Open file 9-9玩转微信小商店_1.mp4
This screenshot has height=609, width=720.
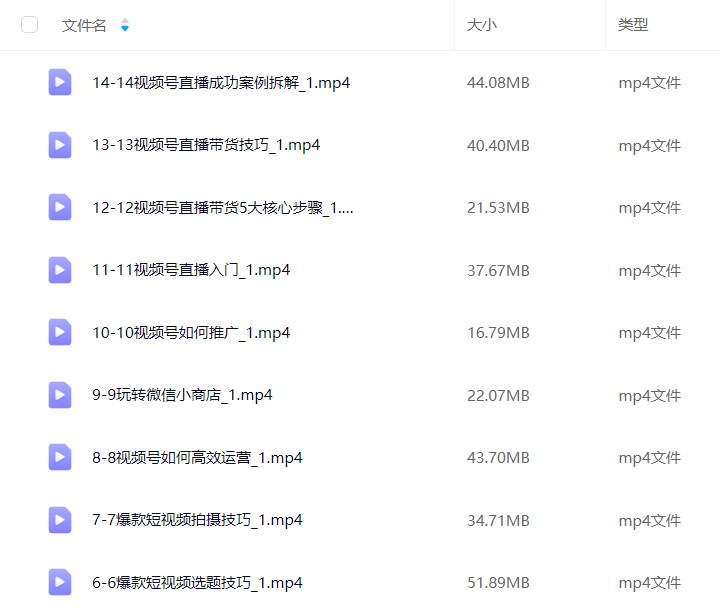point(182,395)
